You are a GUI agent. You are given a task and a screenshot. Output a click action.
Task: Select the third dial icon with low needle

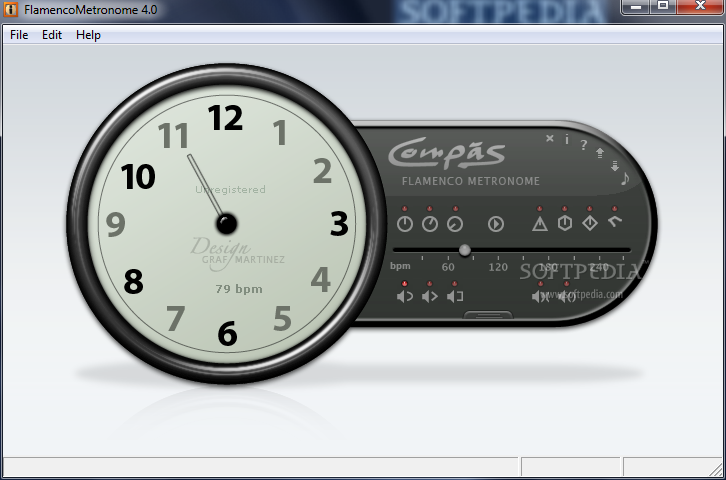455,224
